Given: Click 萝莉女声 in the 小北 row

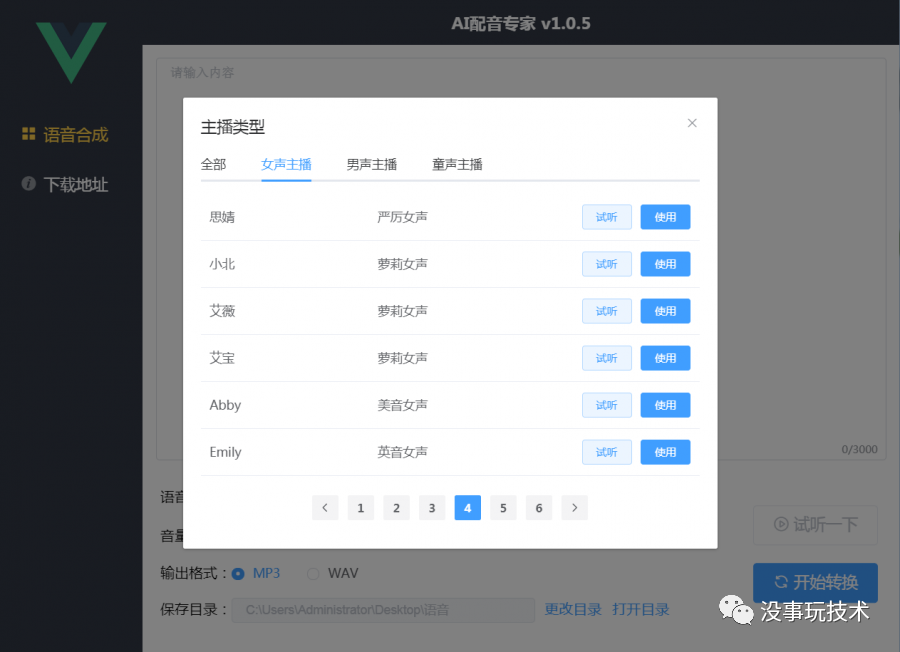Looking at the screenshot, I should click(x=402, y=264).
